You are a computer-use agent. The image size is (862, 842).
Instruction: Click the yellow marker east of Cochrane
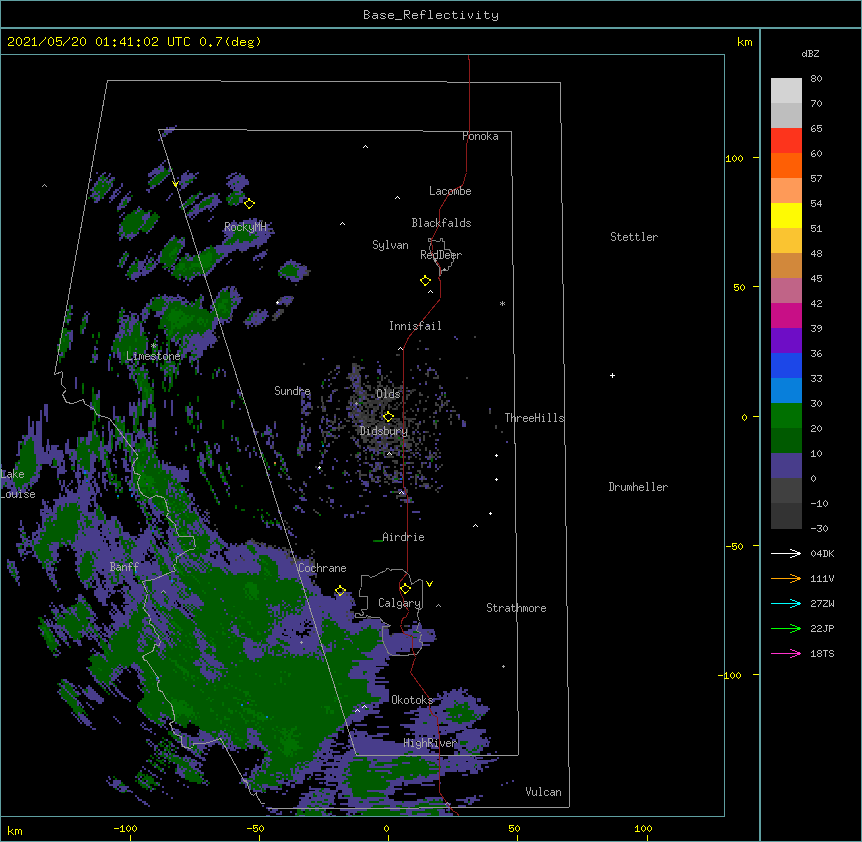point(340,590)
